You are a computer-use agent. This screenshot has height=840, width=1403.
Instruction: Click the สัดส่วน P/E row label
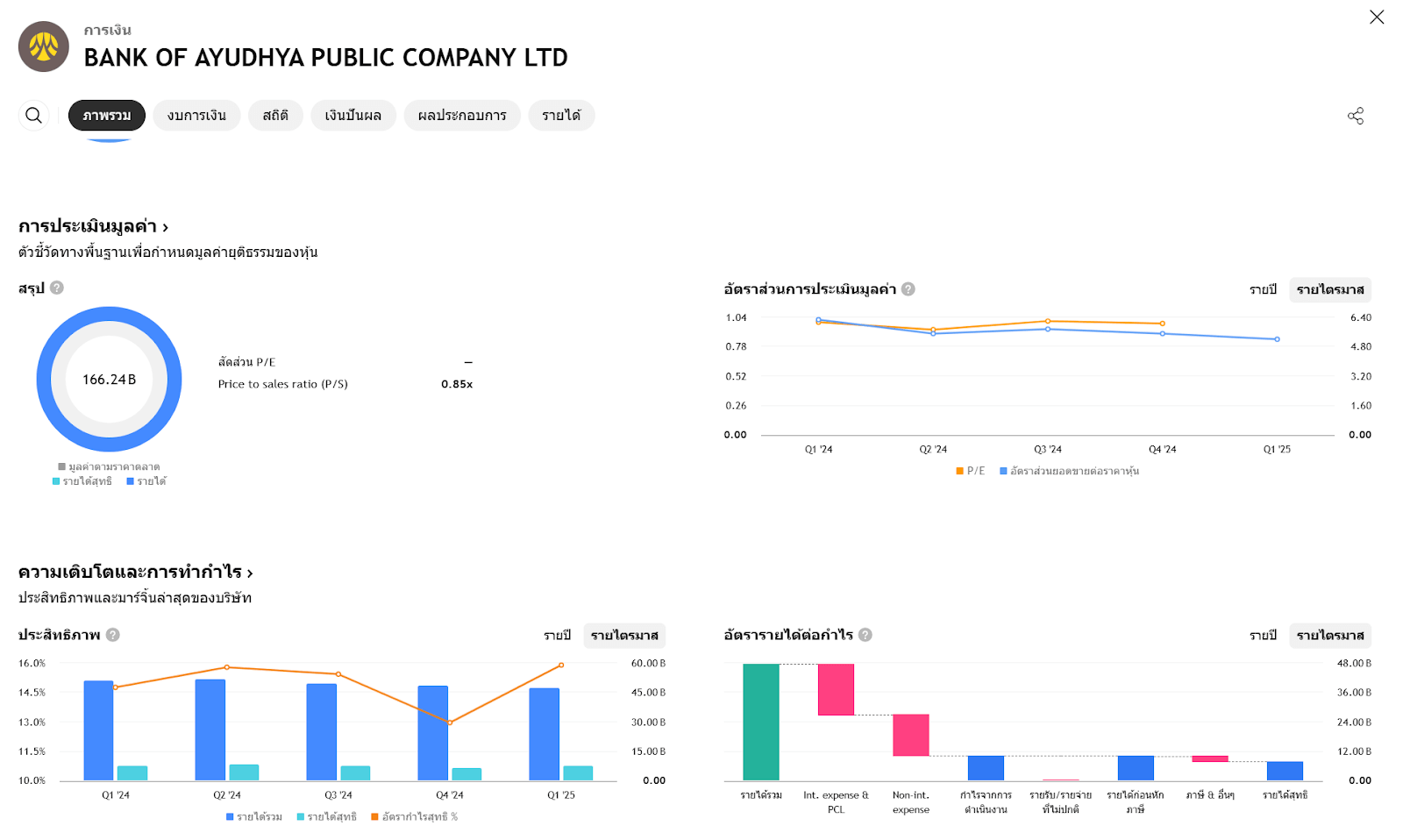coord(246,362)
